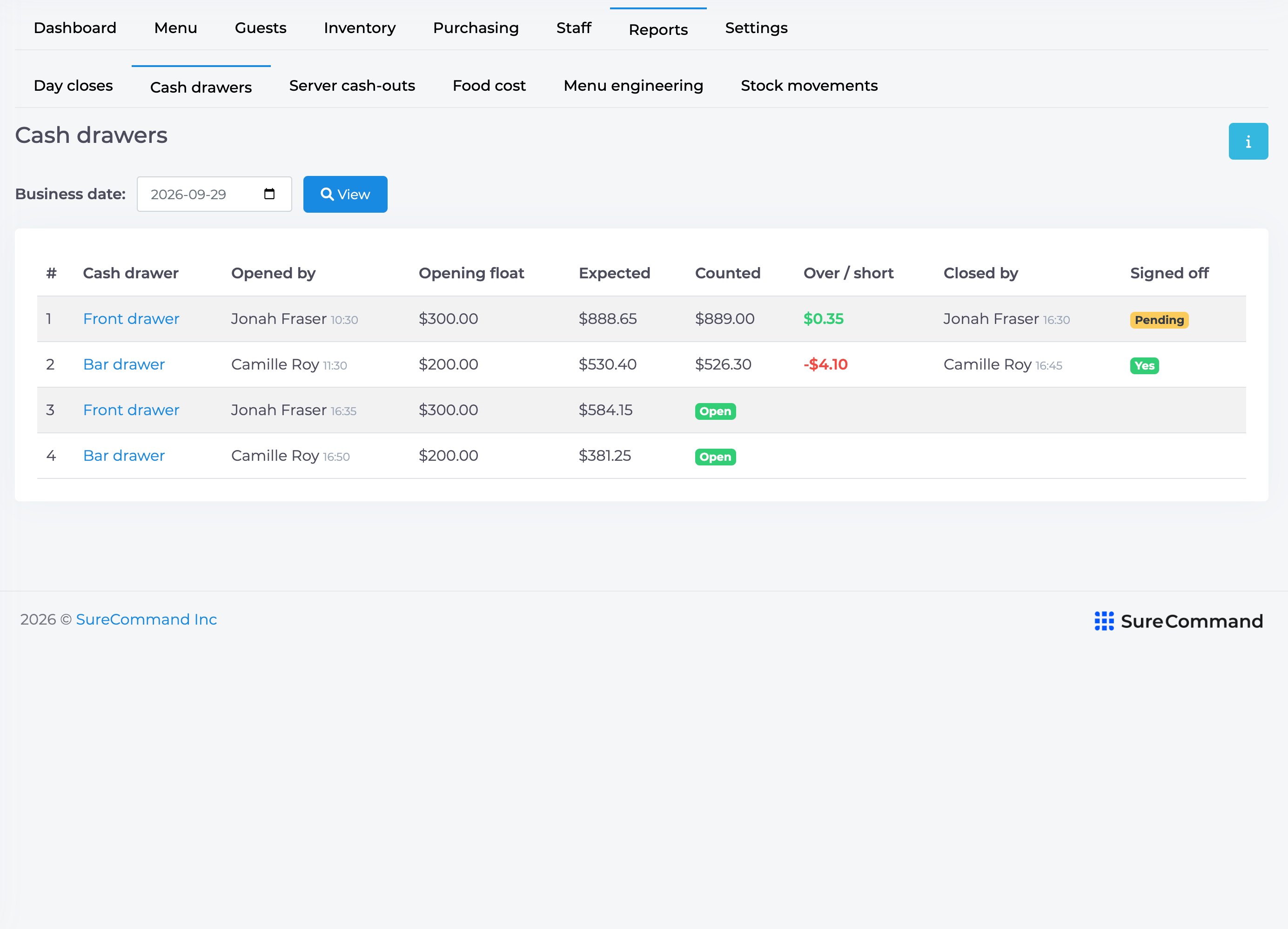Click the Yes signed-off badge
This screenshot has height=929, width=1288.
click(1144, 365)
